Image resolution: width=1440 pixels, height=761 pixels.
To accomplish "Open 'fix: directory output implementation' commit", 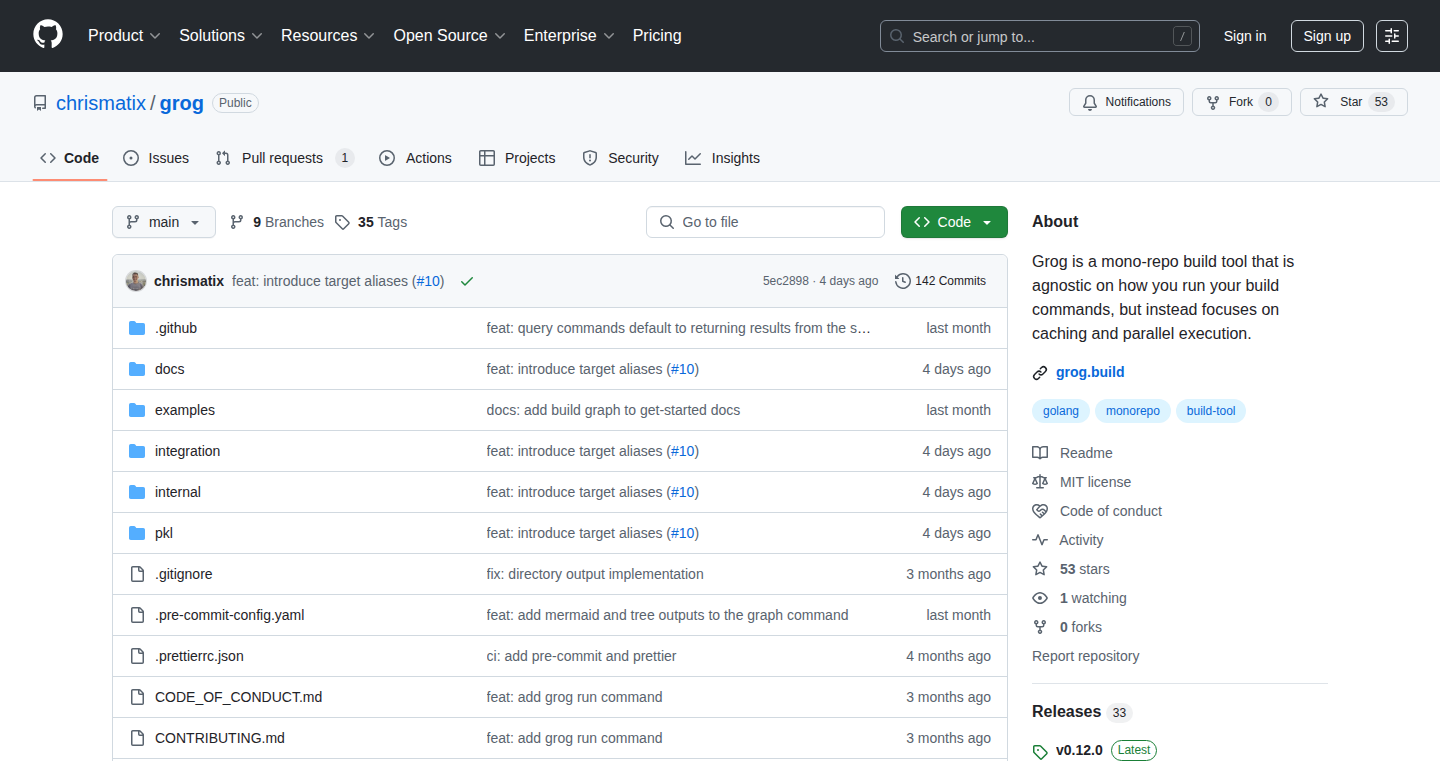I will point(595,574).
